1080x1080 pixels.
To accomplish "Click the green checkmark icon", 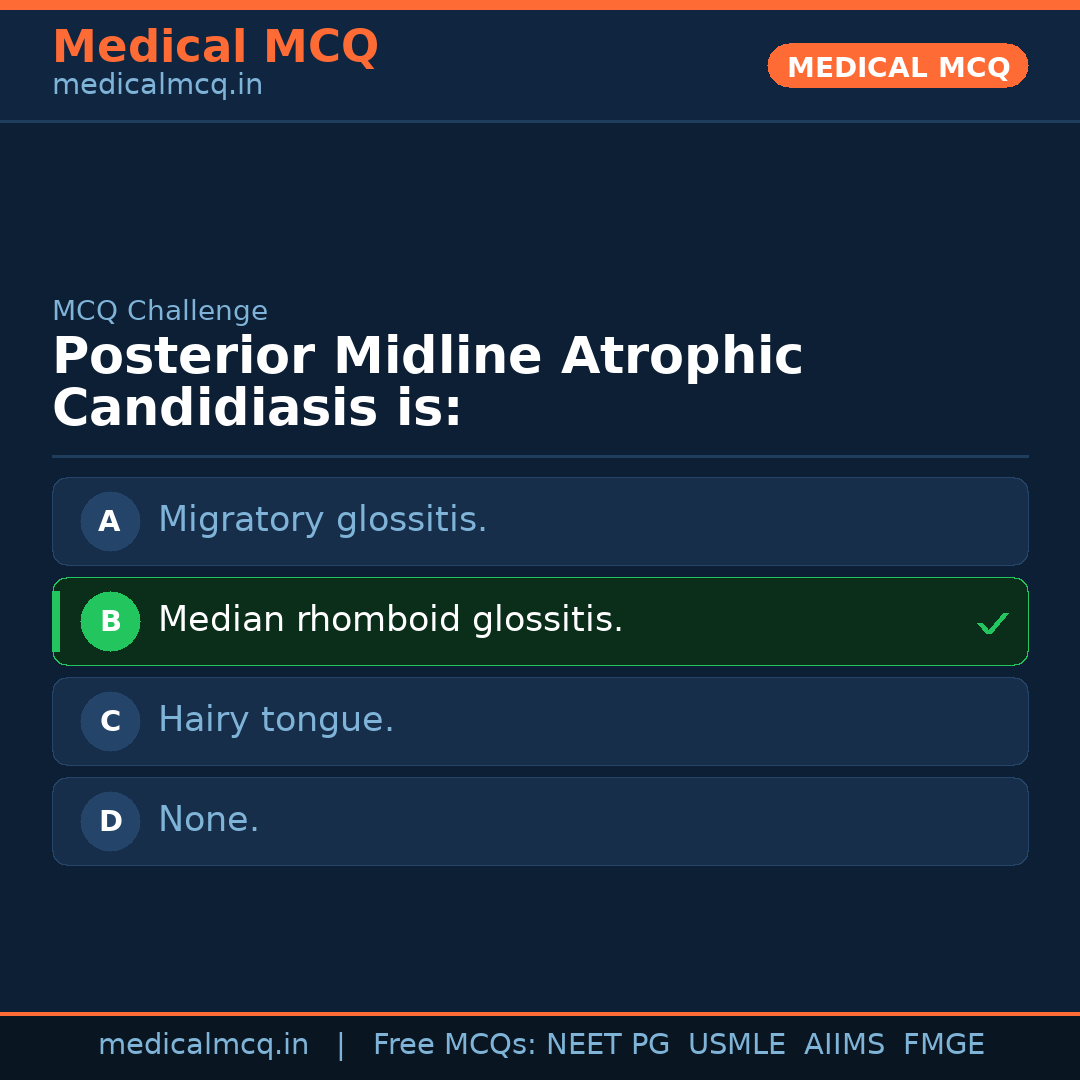I will pos(992,623).
